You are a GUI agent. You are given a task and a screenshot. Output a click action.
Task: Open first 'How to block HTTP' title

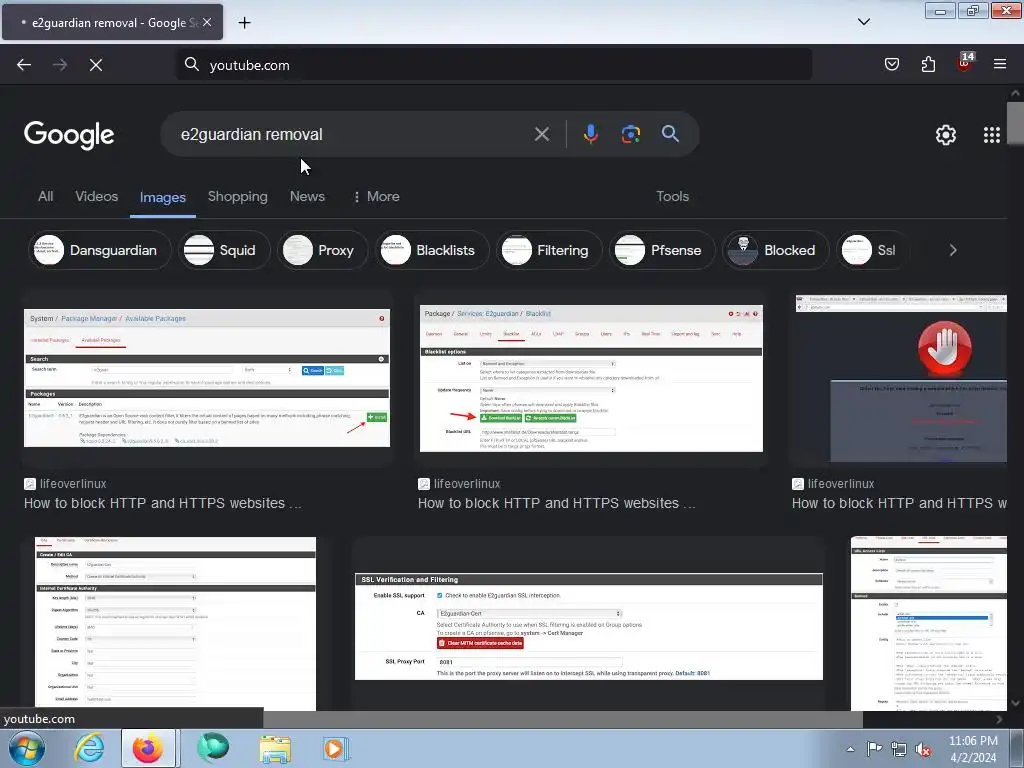(x=163, y=504)
